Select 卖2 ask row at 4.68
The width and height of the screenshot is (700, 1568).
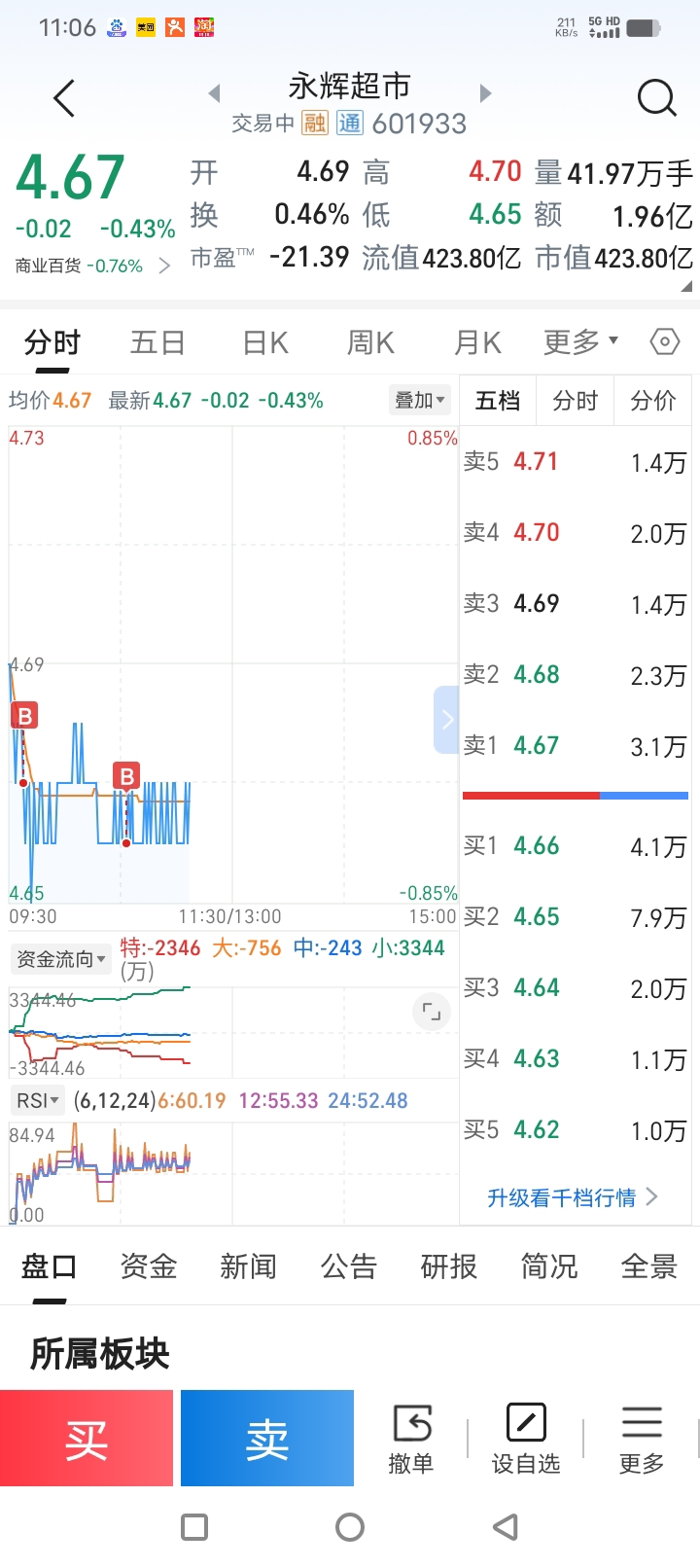tap(576, 675)
